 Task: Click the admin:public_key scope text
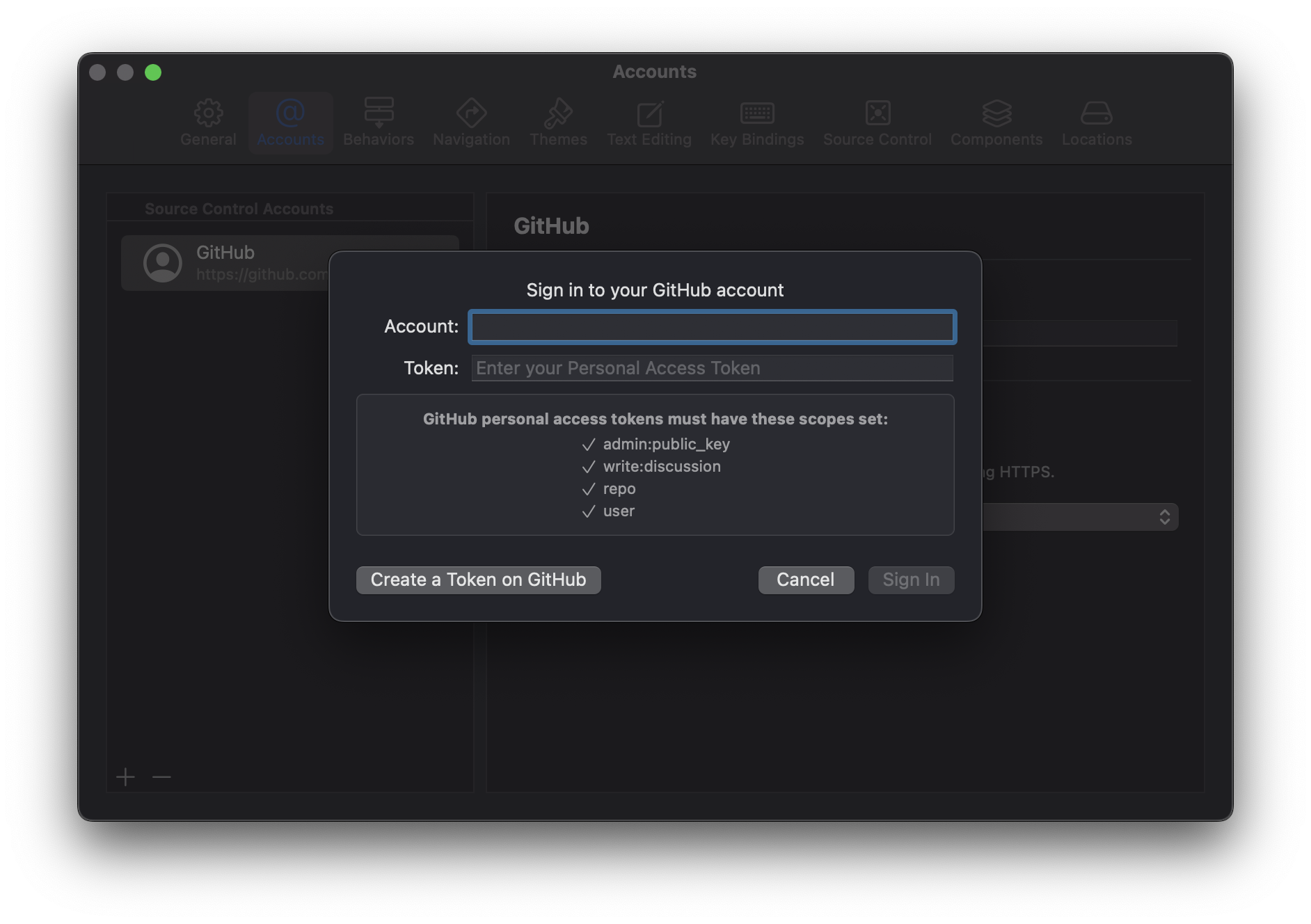[666, 444]
